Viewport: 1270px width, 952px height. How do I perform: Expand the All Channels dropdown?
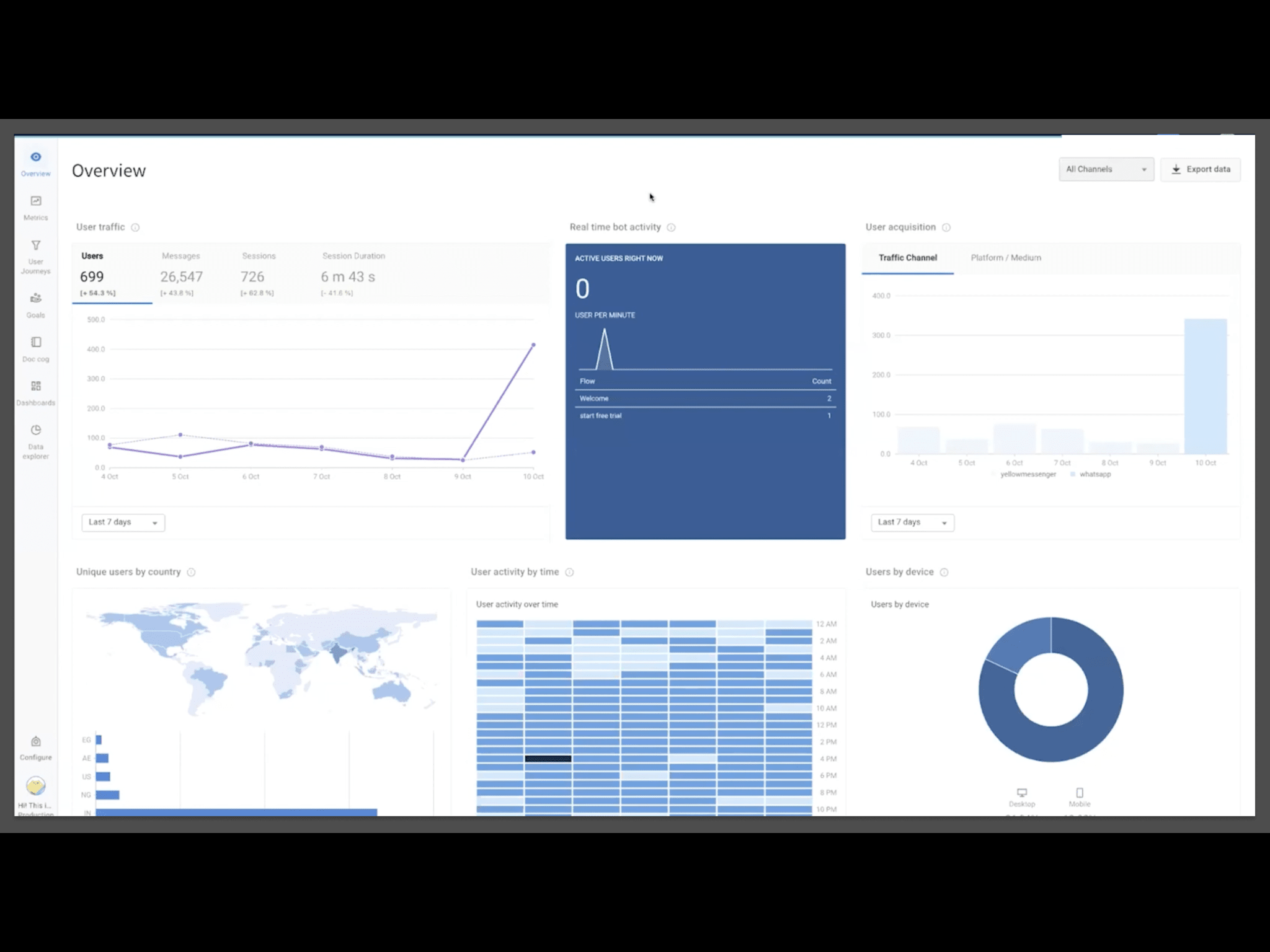[1106, 169]
